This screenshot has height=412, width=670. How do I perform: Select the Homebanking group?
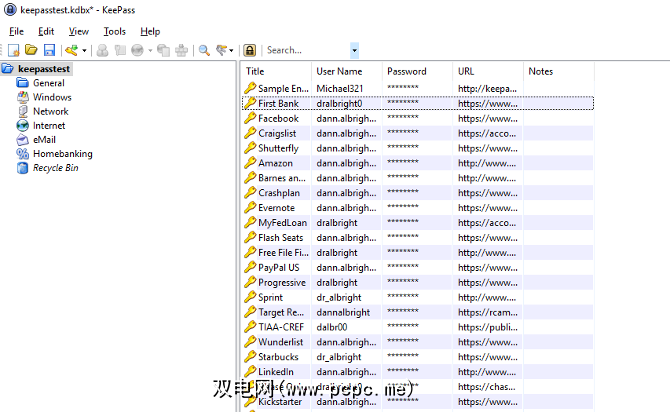pos(63,154)
